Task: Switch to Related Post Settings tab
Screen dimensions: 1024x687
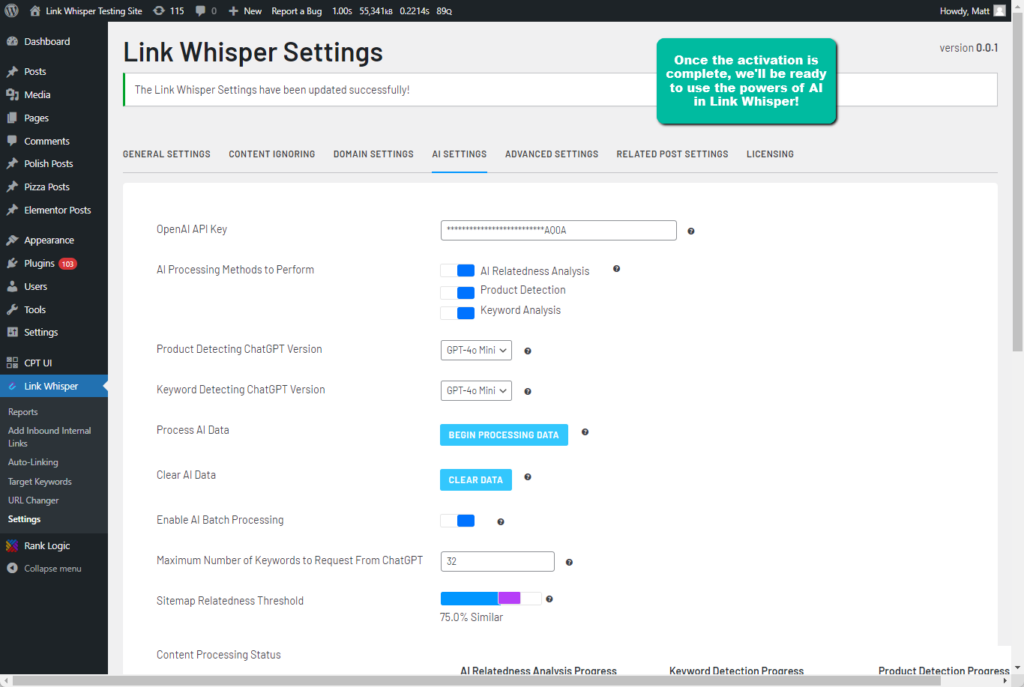Action: (673, 154)
